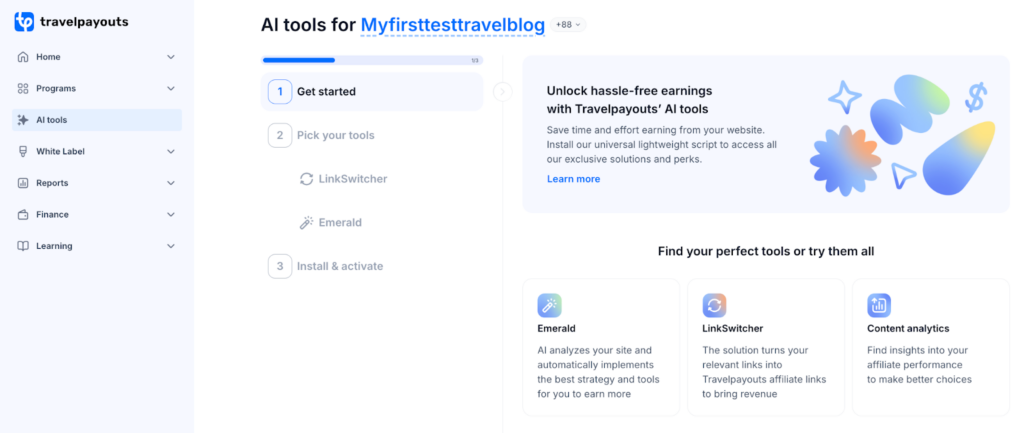Click the LinkSwitcher card icon
Image resolution: width=1024 pixels, height=433 pixels.
(x=714, y=305)
